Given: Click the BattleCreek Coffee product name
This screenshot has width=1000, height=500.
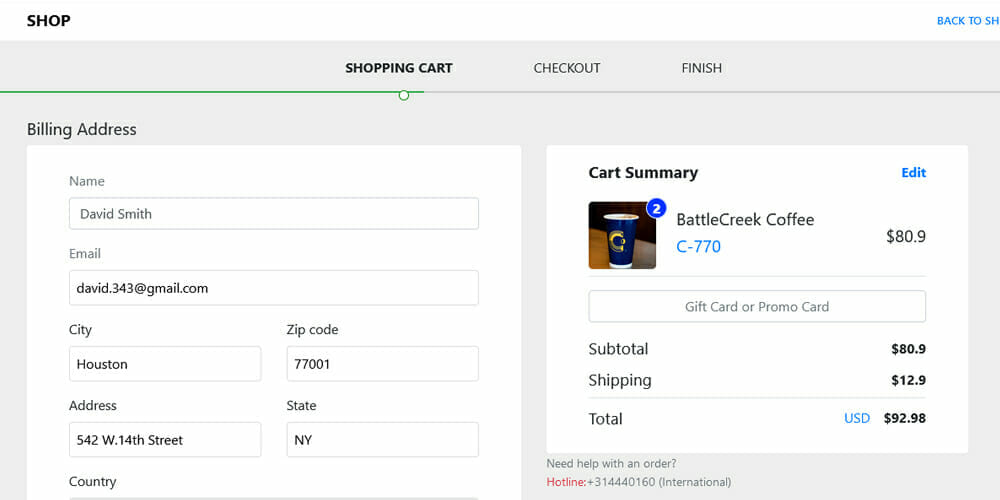Looking at the screenshot, I should pos(745,220).
